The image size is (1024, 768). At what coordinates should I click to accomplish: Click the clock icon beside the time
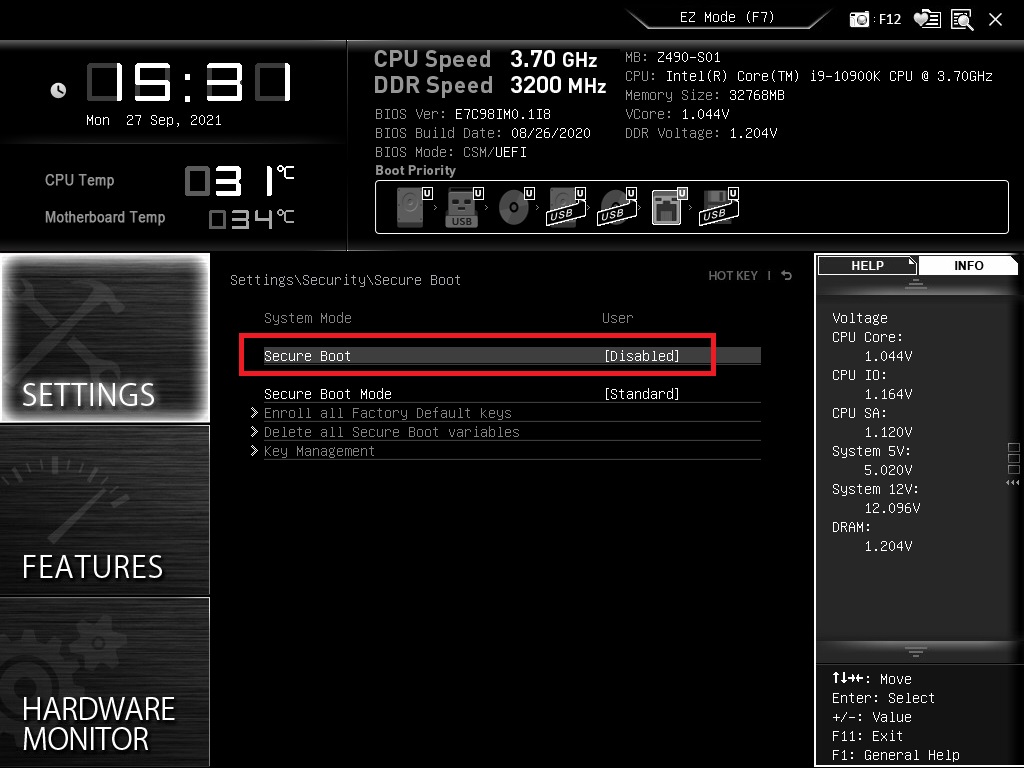pos(58,90)
